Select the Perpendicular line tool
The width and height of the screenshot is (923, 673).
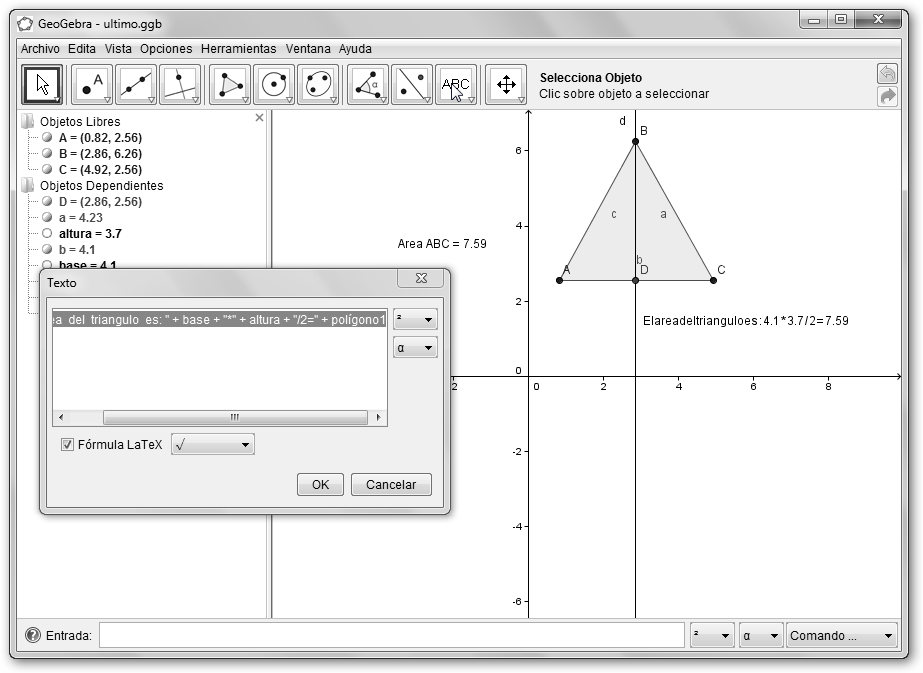(180, 85)
